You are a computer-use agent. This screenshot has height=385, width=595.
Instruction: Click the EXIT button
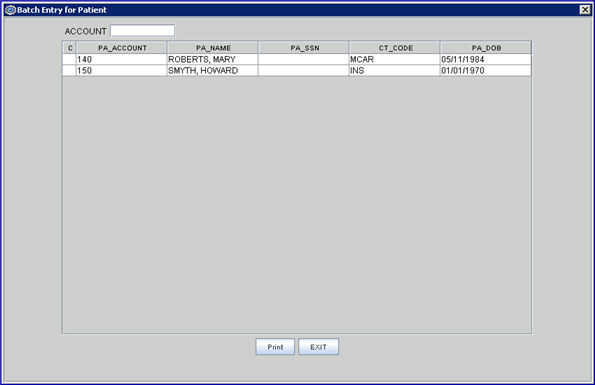point(318,347)
